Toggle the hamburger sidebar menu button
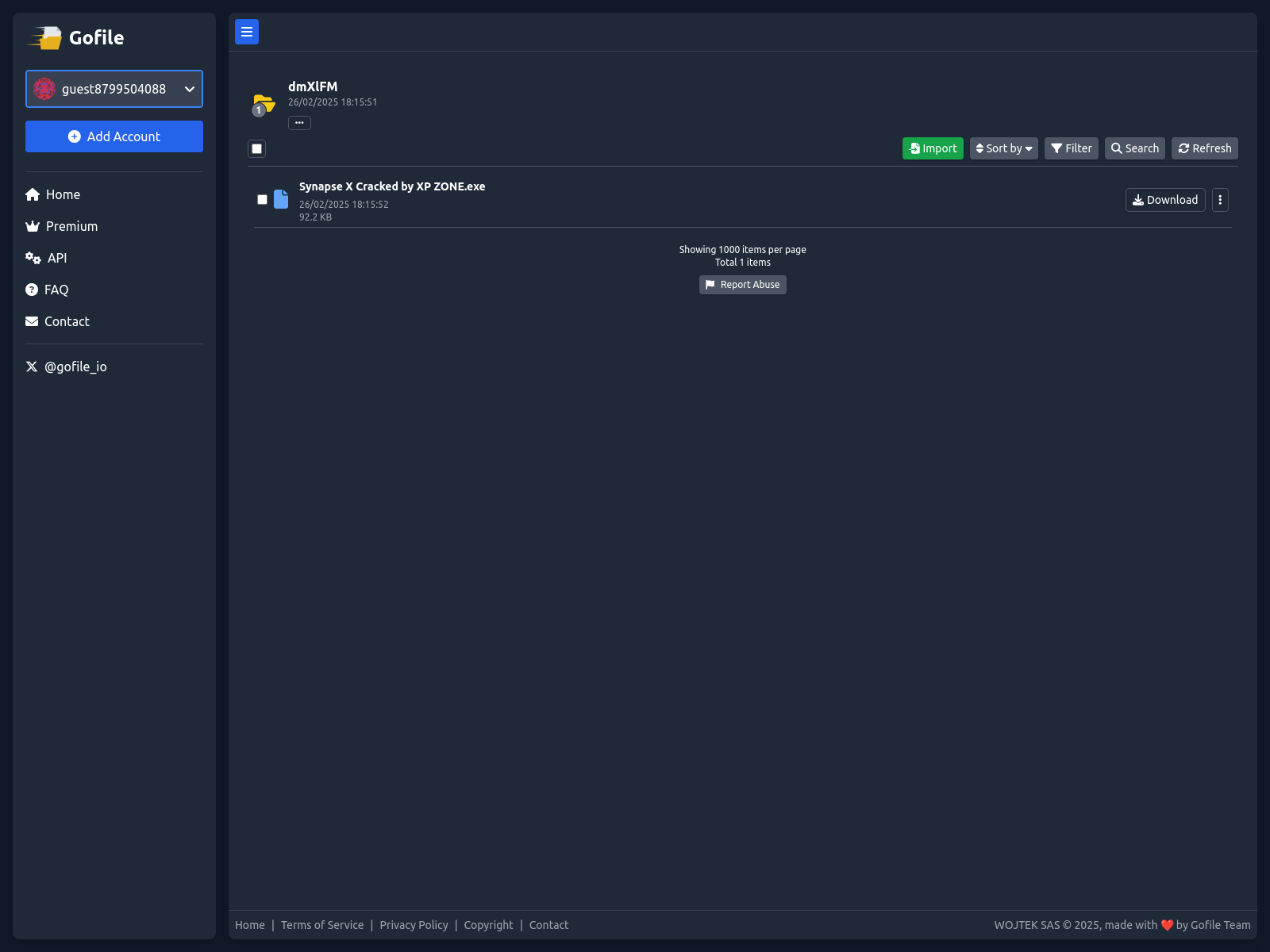Image resolution: width=1270 pixels, height=952 pixels. (247, 32)
